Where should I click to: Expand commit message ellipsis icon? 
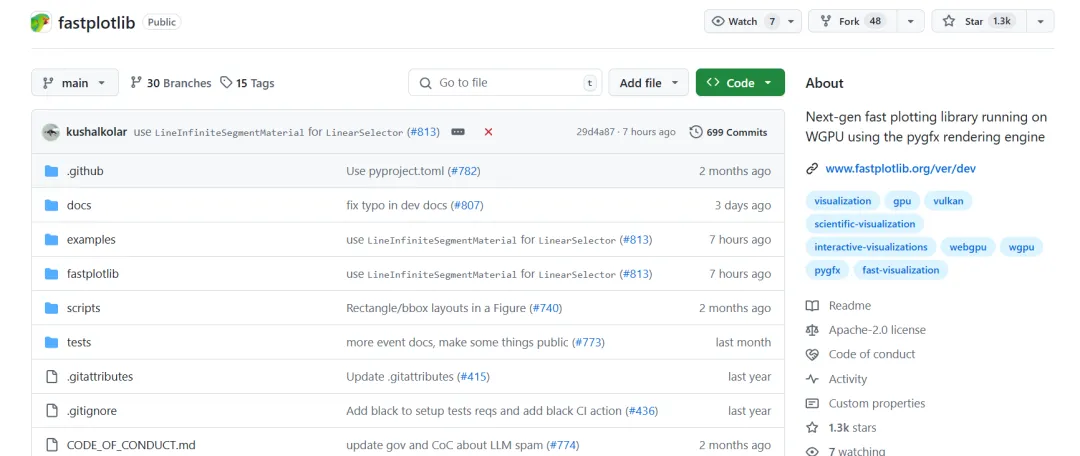(458, 132)
